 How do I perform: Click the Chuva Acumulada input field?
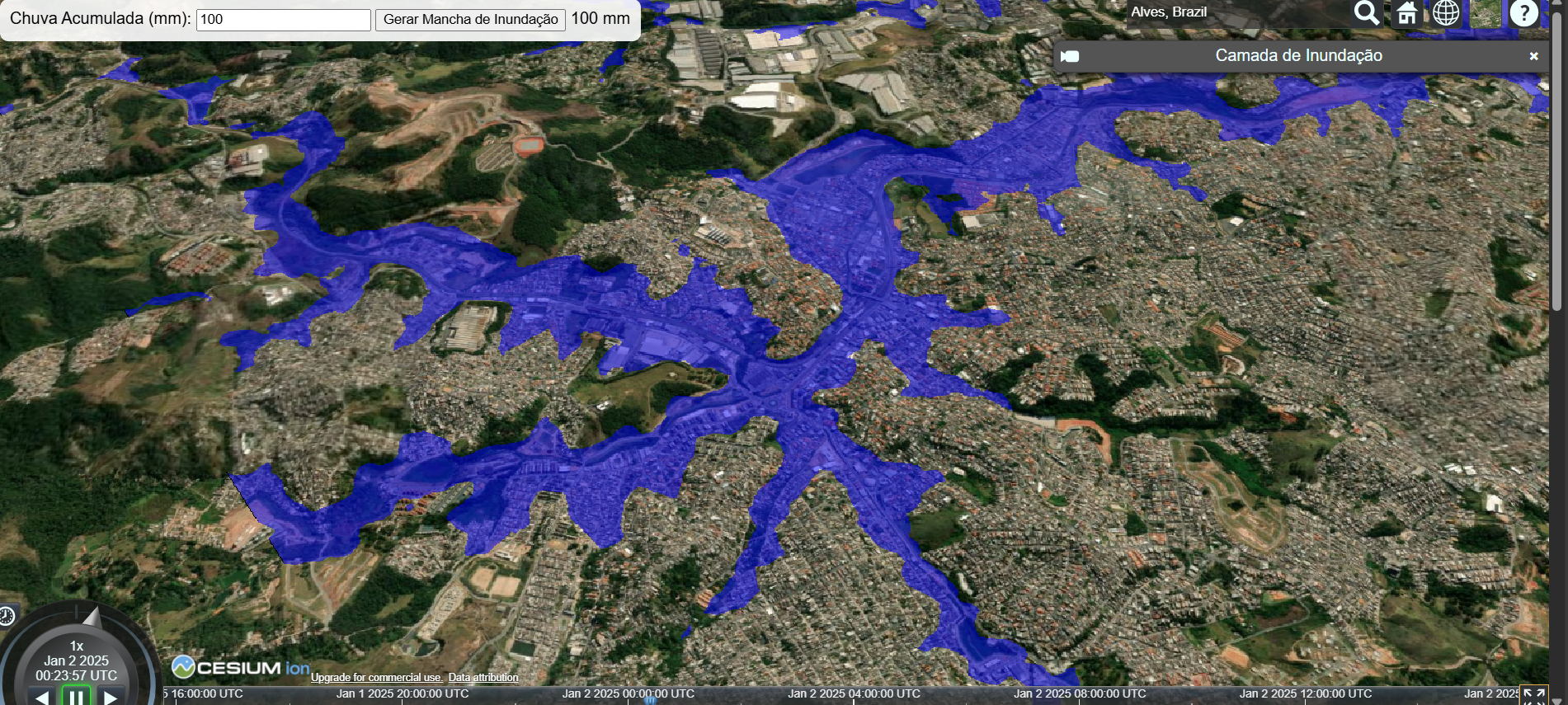pos(283,20)
